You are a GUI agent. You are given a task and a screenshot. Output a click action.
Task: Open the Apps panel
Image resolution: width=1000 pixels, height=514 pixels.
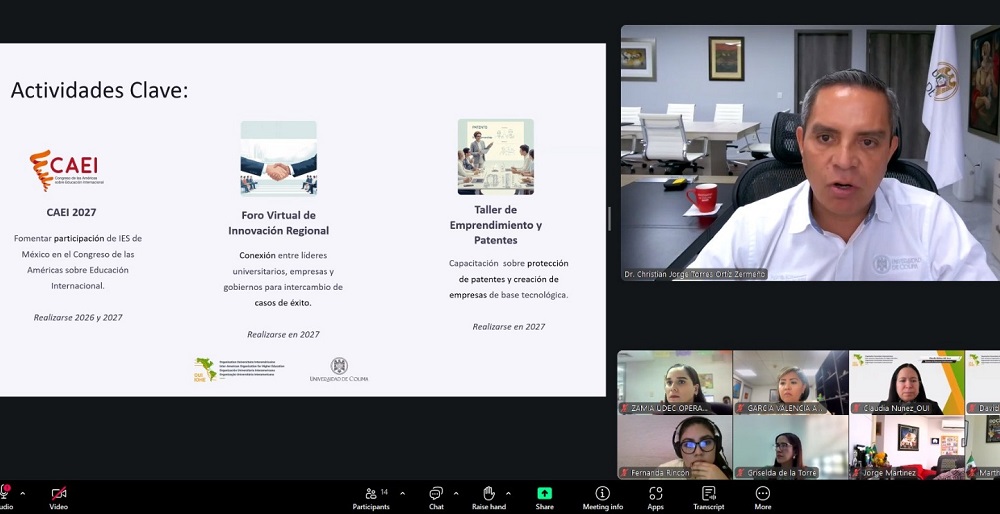655,497
